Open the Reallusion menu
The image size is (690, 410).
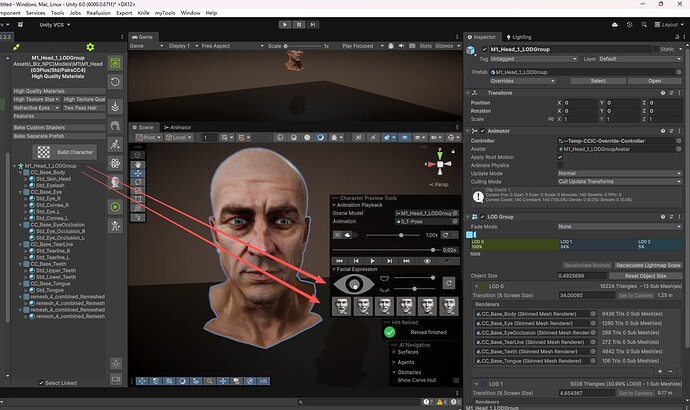[x=99, y=13]
